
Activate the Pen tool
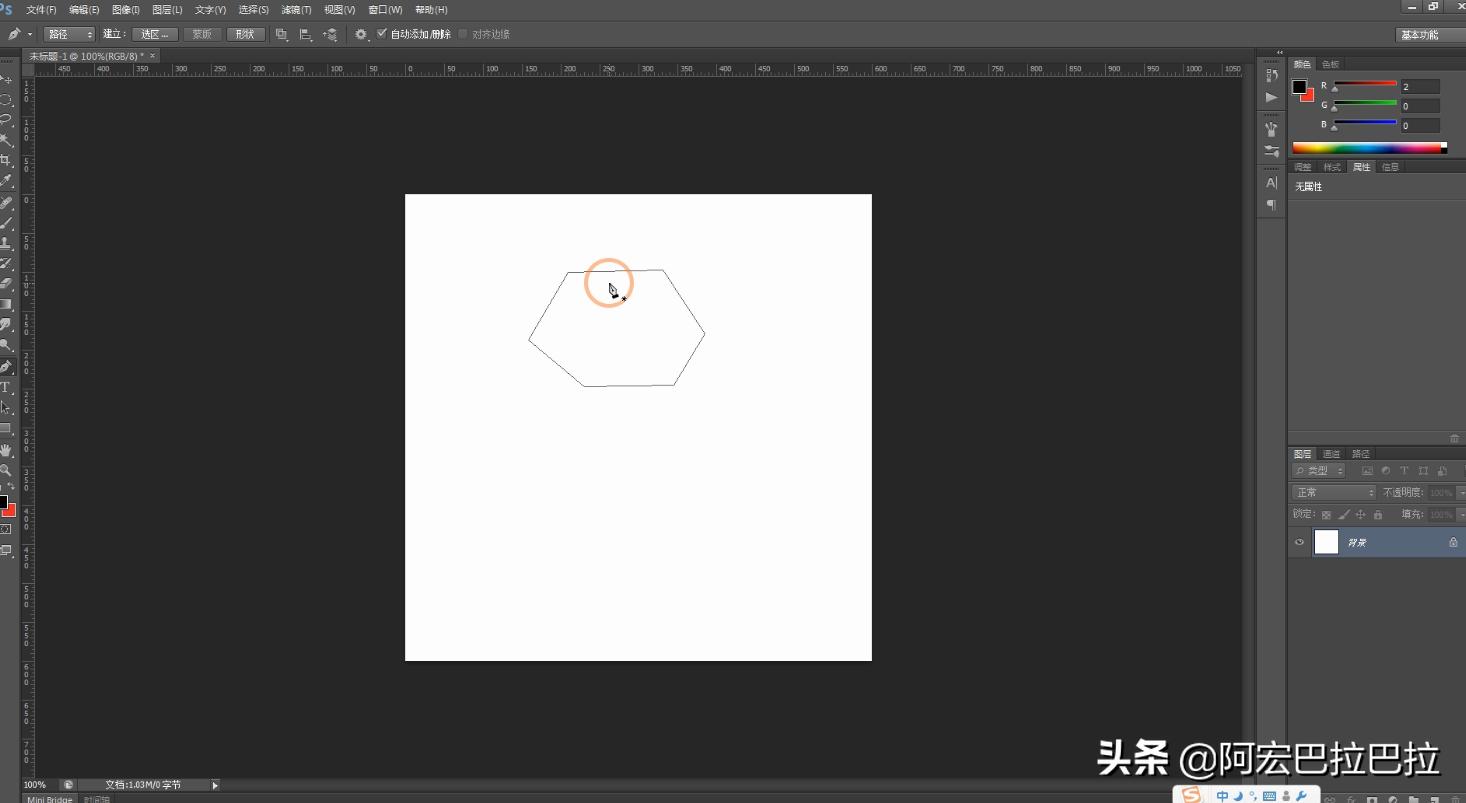(x=8, y=364)
